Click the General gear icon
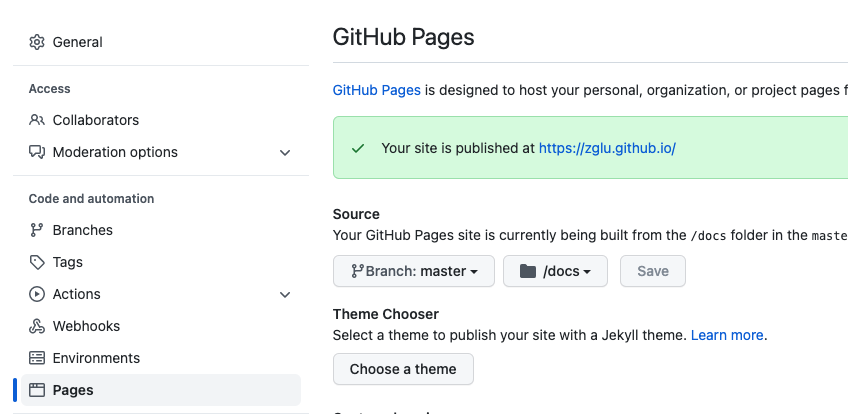The height and width of the screenshot is (414, 848). [x=37, y=42]
